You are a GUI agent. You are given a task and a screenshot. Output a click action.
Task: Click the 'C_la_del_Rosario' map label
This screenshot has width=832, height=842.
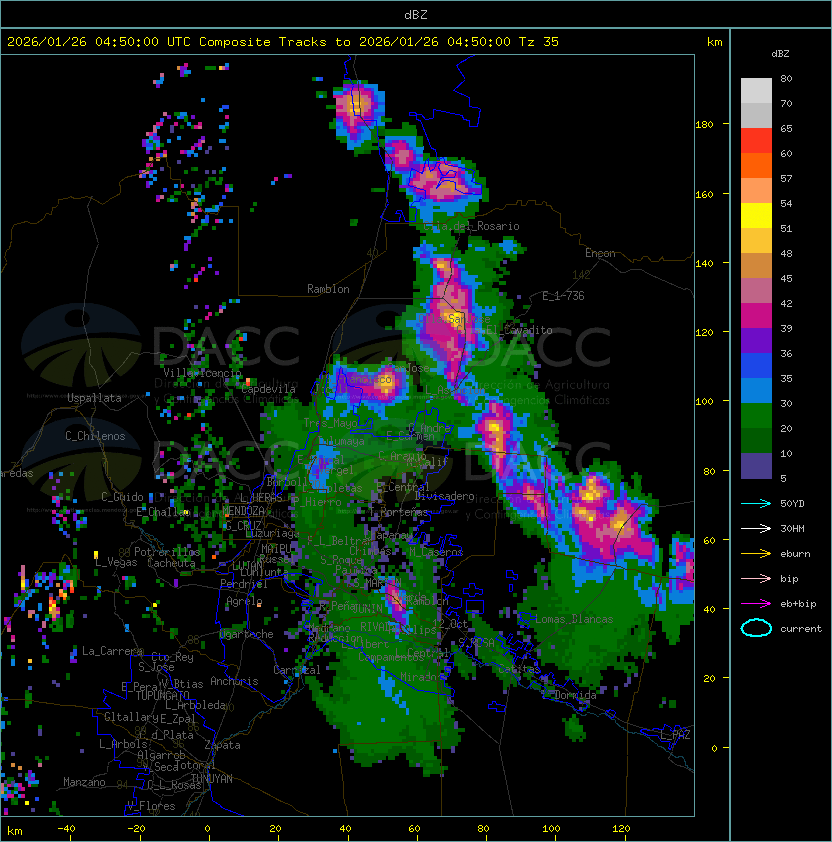pyautogui.click(x=471, y=226)
